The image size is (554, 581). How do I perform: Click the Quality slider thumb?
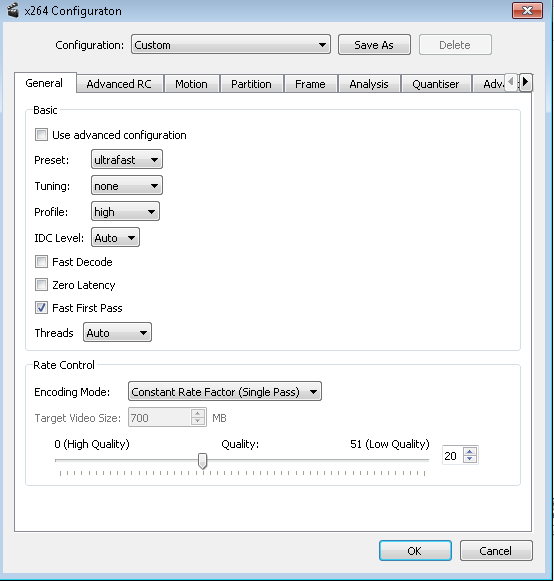(202, 461)
